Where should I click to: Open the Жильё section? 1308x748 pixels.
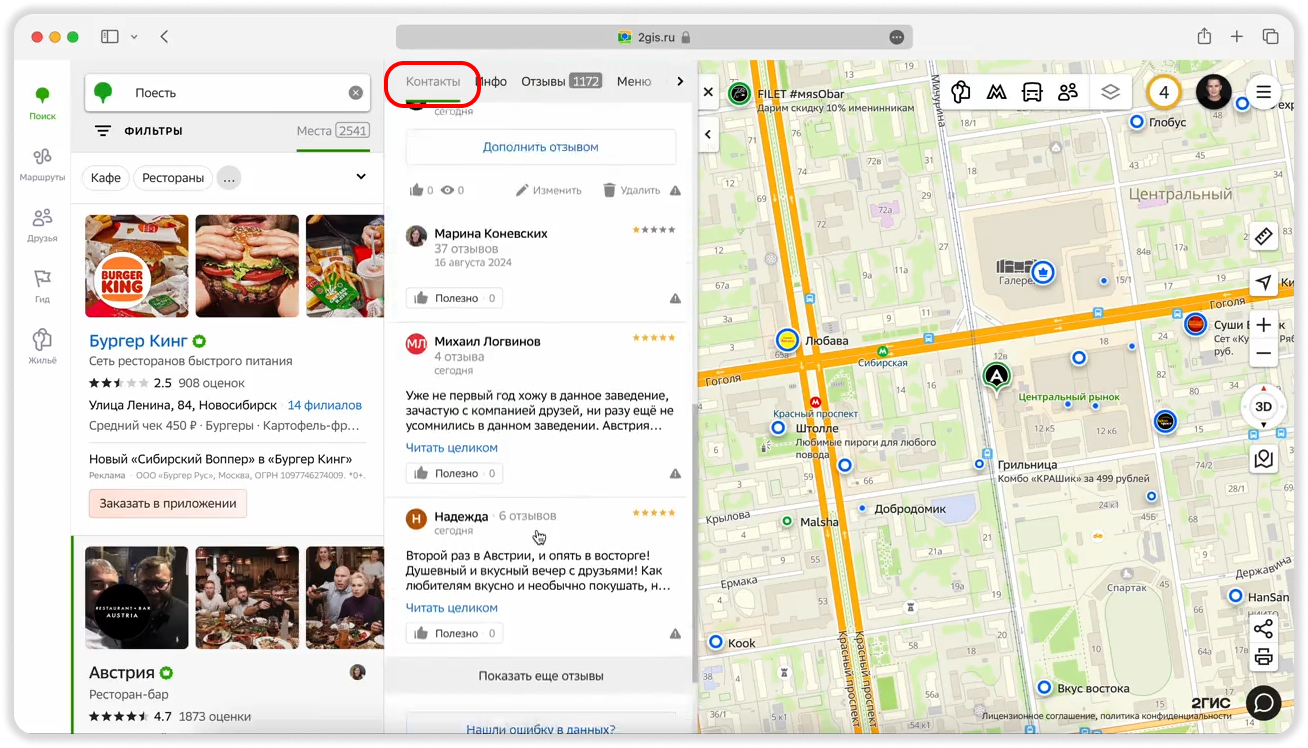42,347
